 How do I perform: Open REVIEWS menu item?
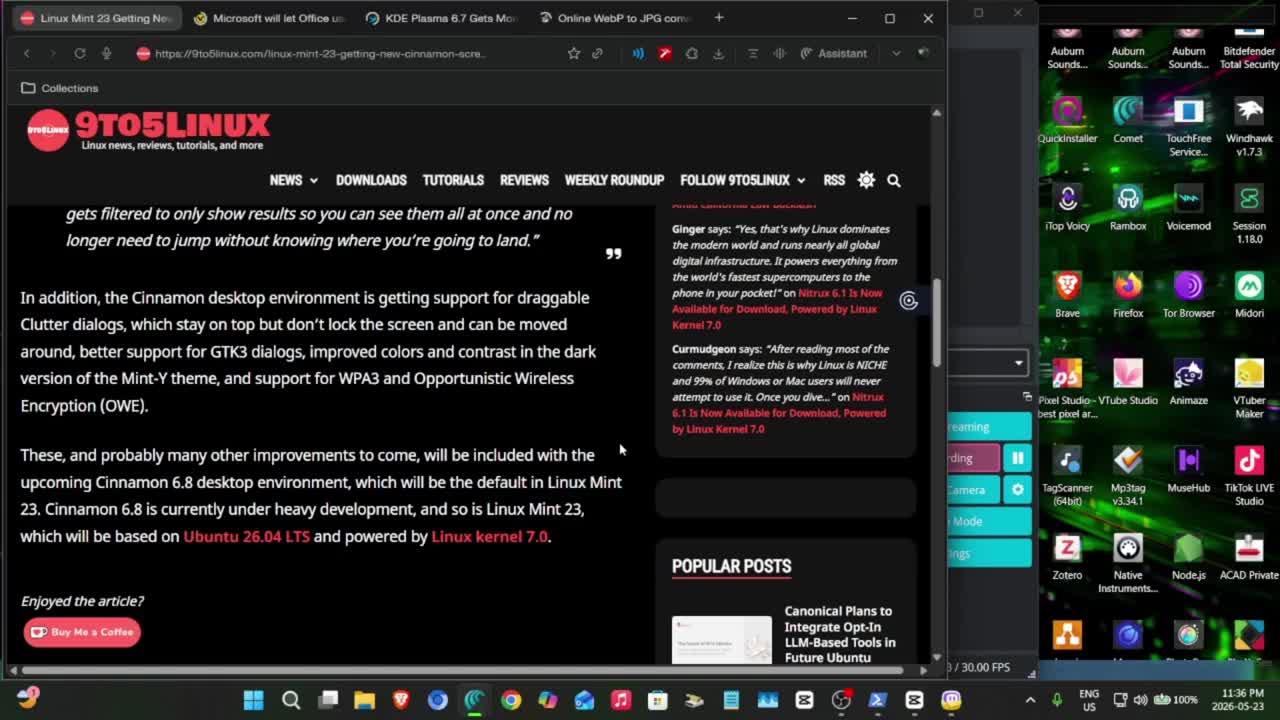click(524, 180)
